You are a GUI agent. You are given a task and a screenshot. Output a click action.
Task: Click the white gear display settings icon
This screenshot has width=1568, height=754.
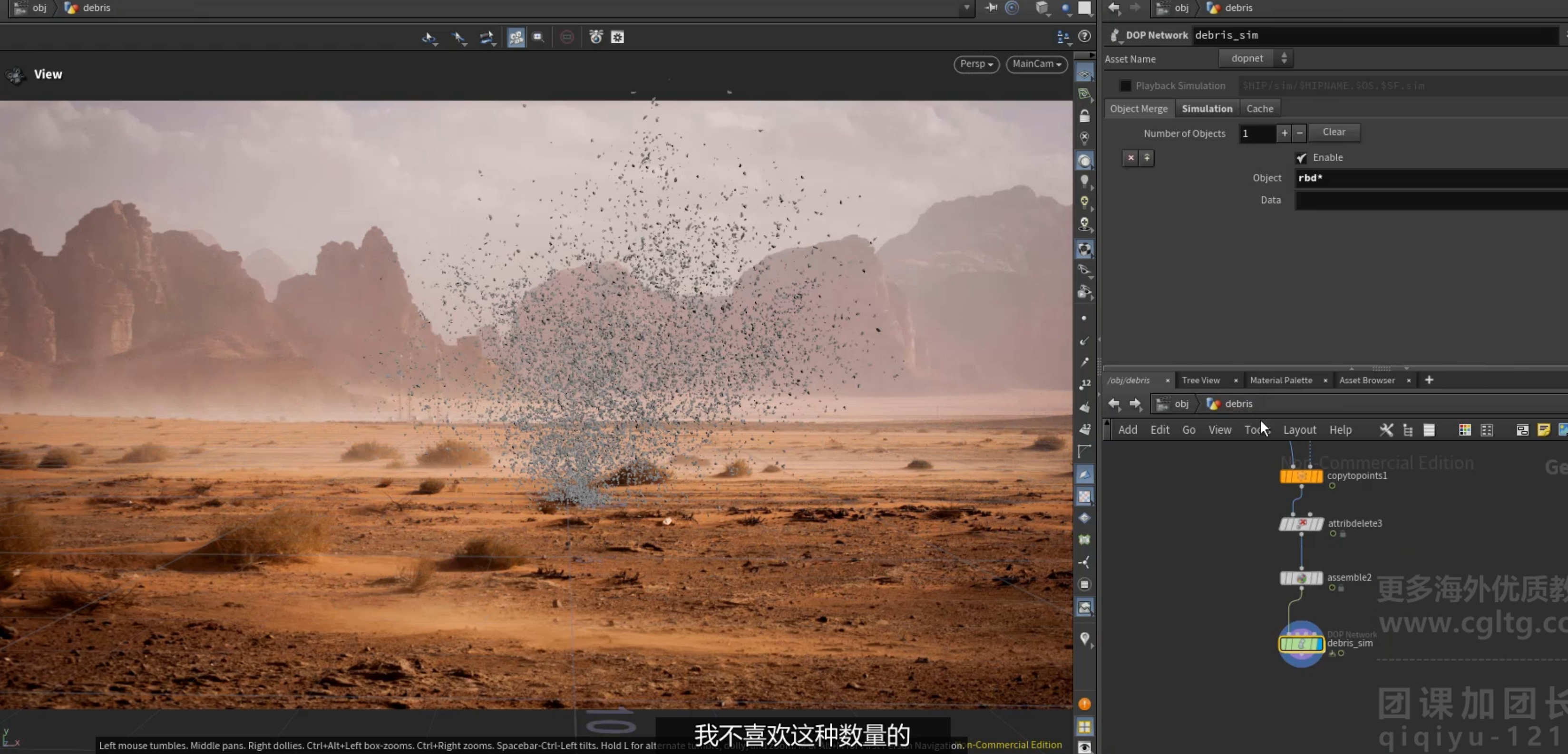click(x=617, y=38)
